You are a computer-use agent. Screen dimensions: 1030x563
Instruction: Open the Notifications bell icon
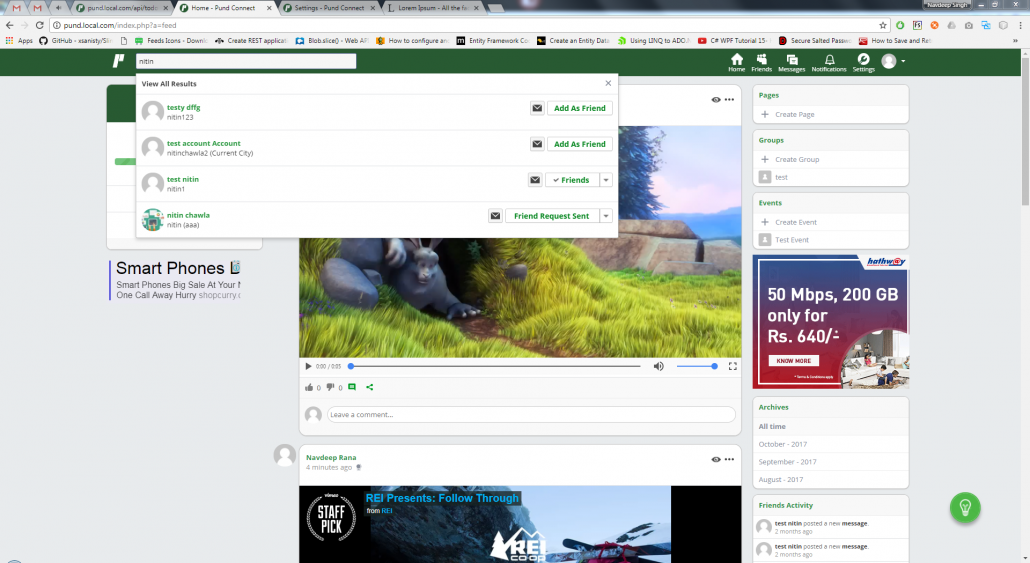829,62
